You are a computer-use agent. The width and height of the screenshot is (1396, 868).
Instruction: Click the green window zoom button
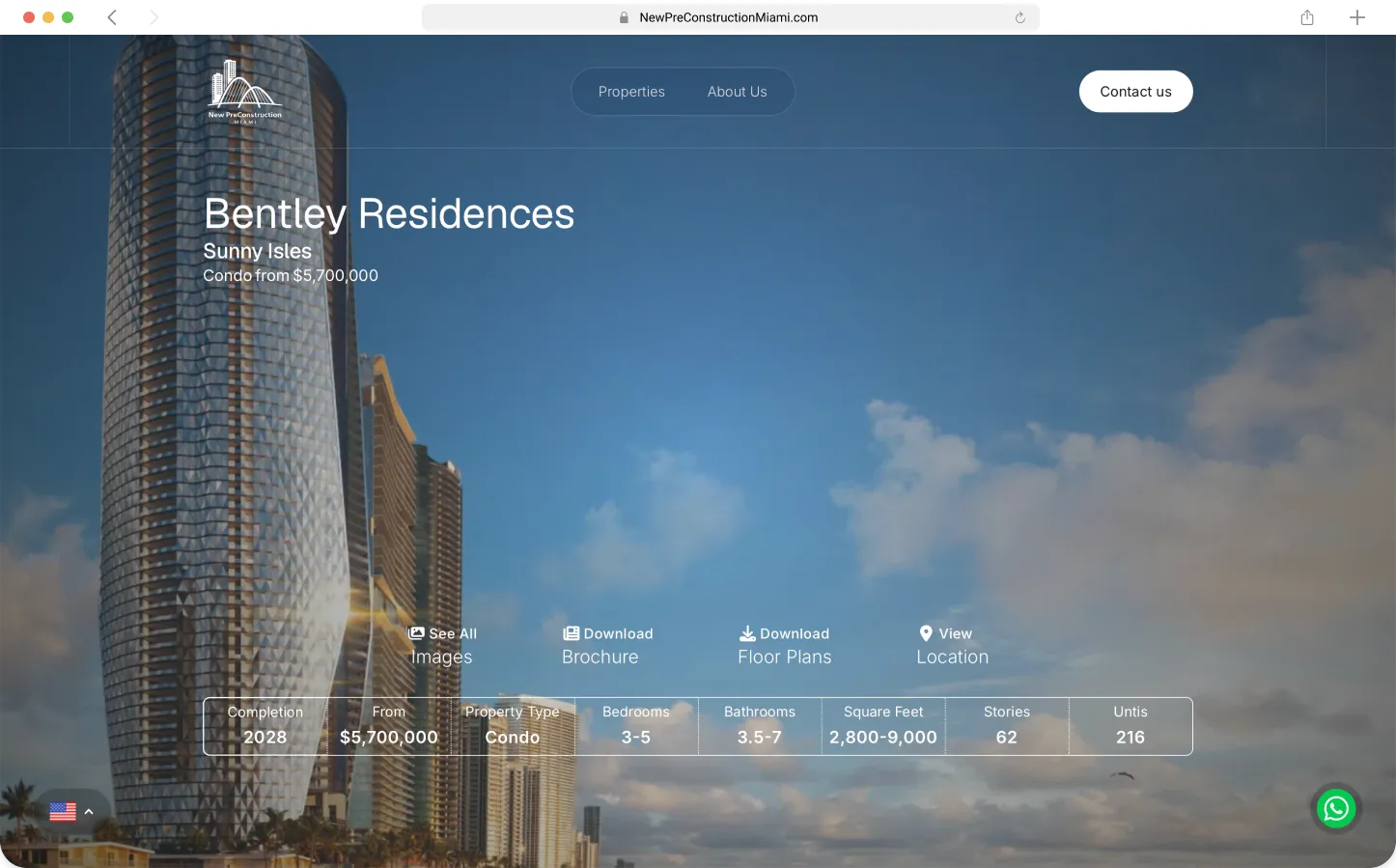click(x=68, y=17)
